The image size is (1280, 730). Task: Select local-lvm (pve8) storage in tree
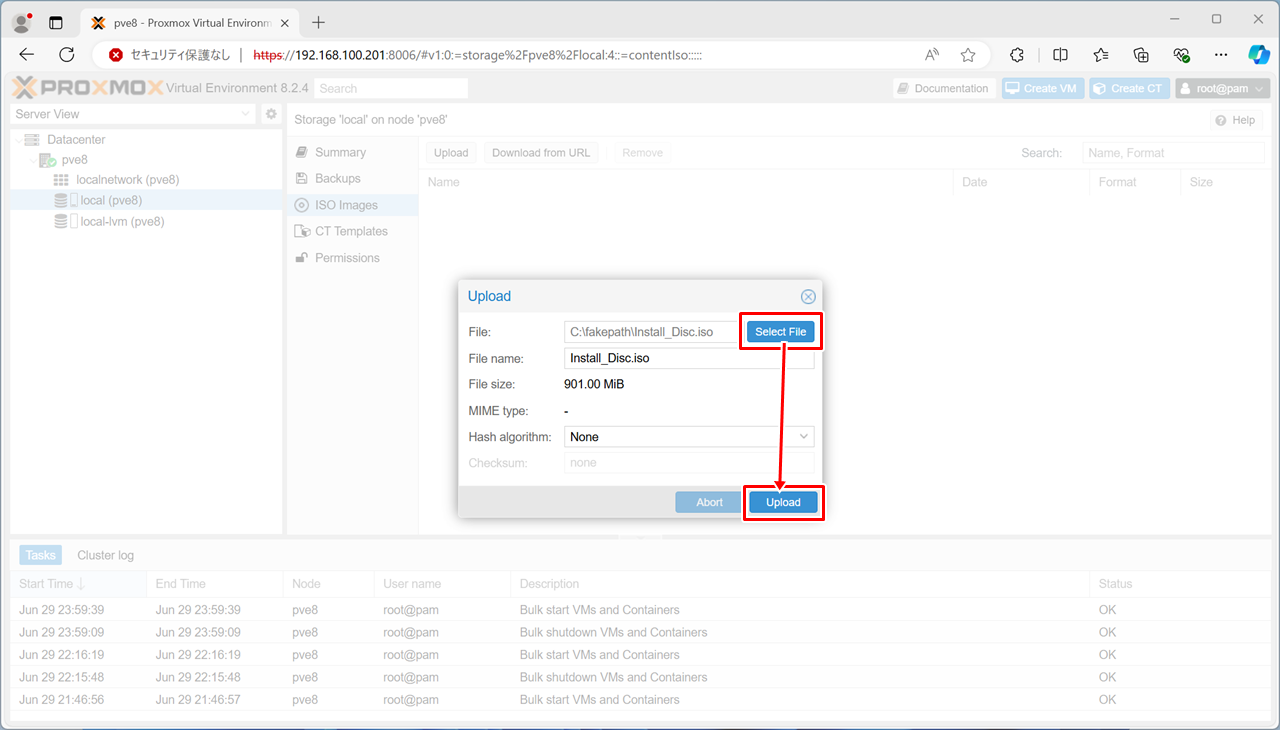[122, 222]
